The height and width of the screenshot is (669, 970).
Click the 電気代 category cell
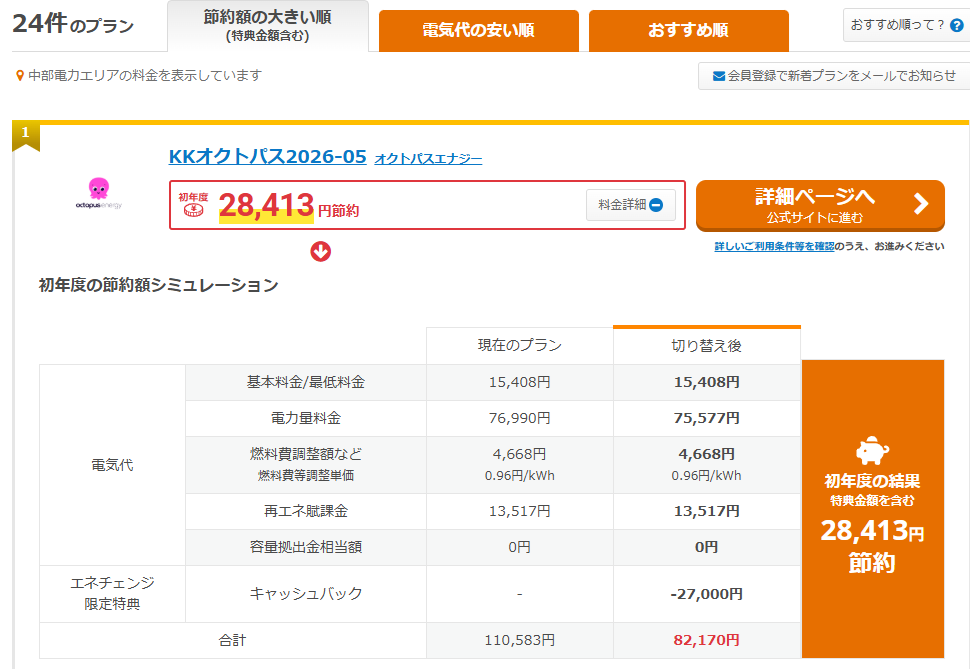[x=112, y=465]
